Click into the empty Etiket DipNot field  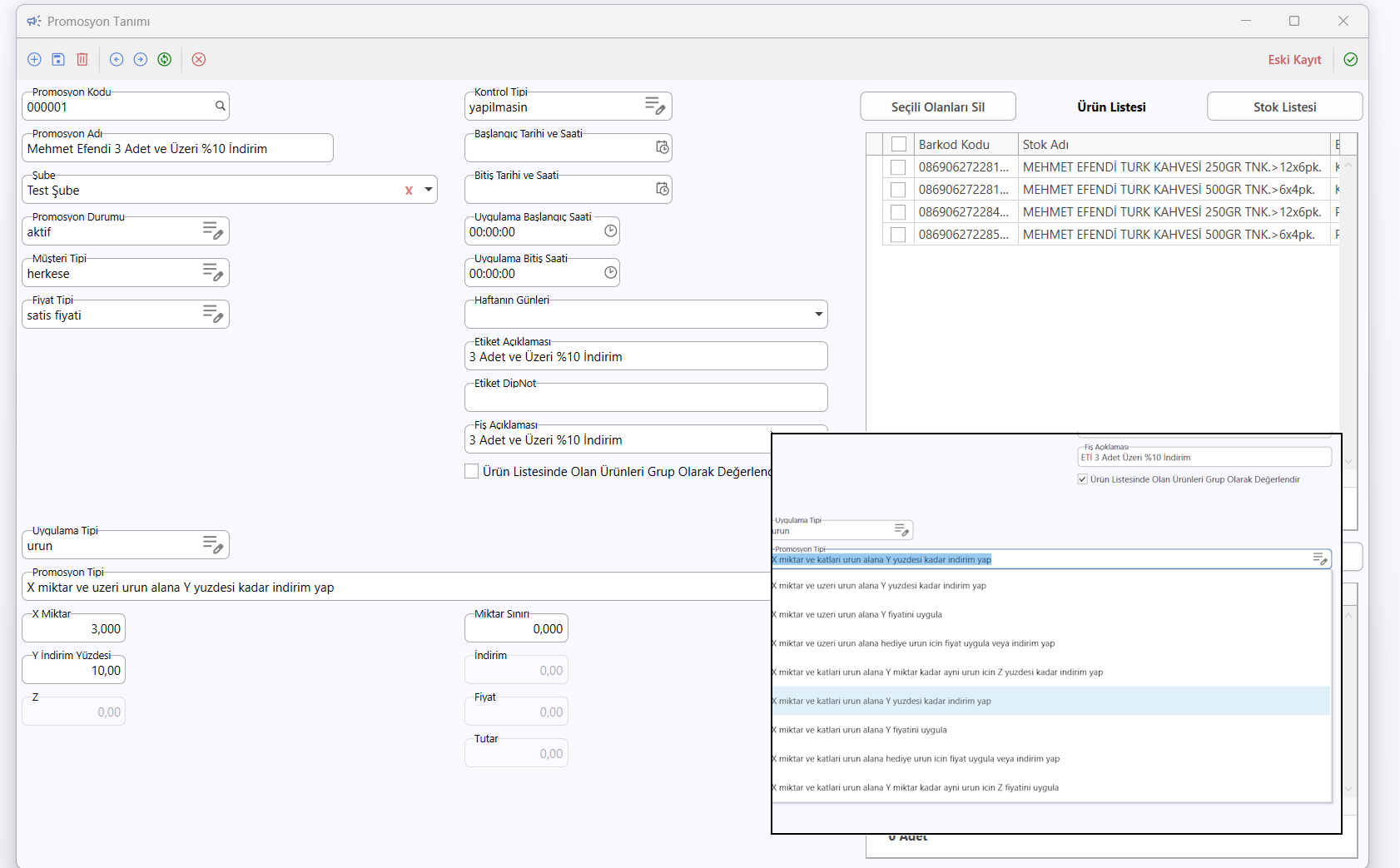[x=646, y=398]
